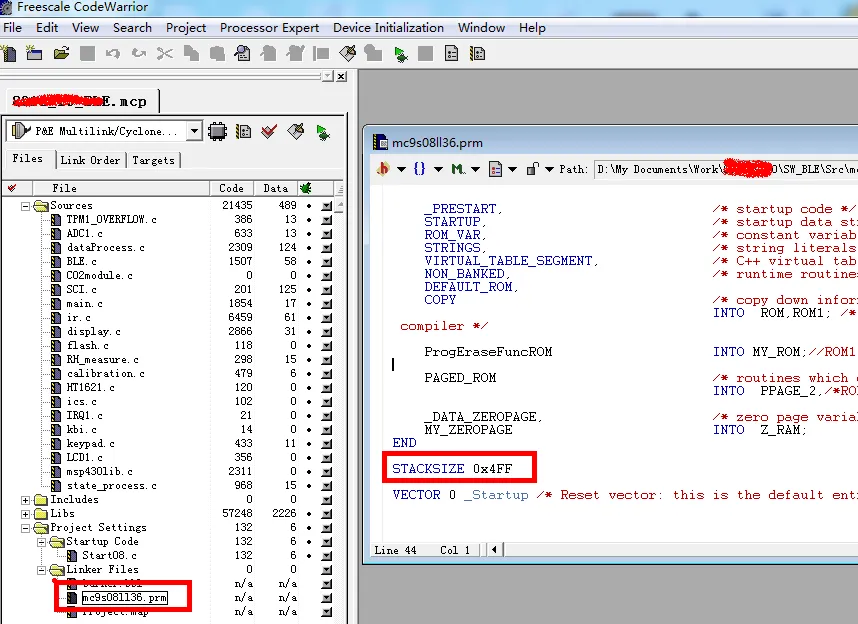This screenshot has width=858, height=624.
Task: Click the project inspector icon in main toolbar
Action: 478,54
